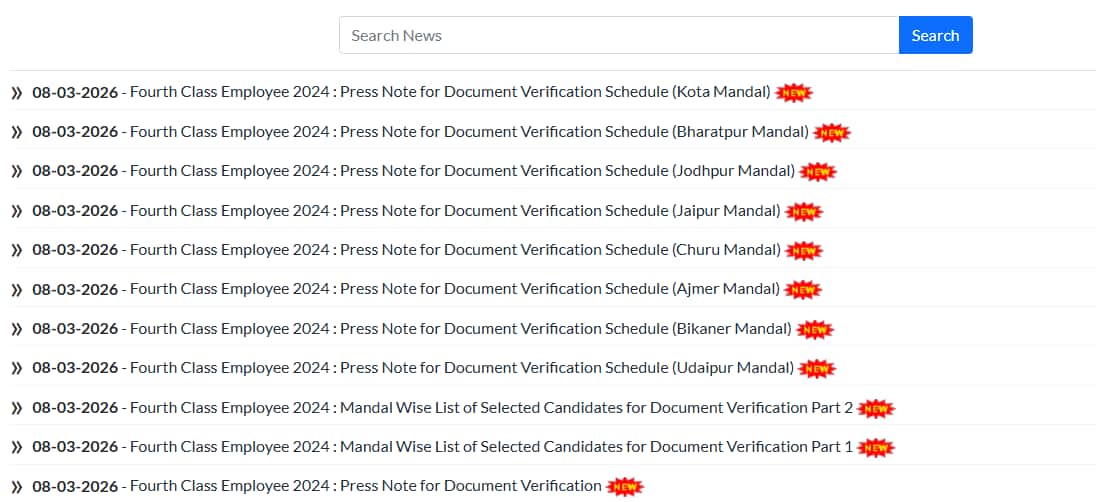Click the double-arrow bullet before Udaipur Mandal
Image resolution: width=1096 pixels, height=502 pixels.
point(17,369)
